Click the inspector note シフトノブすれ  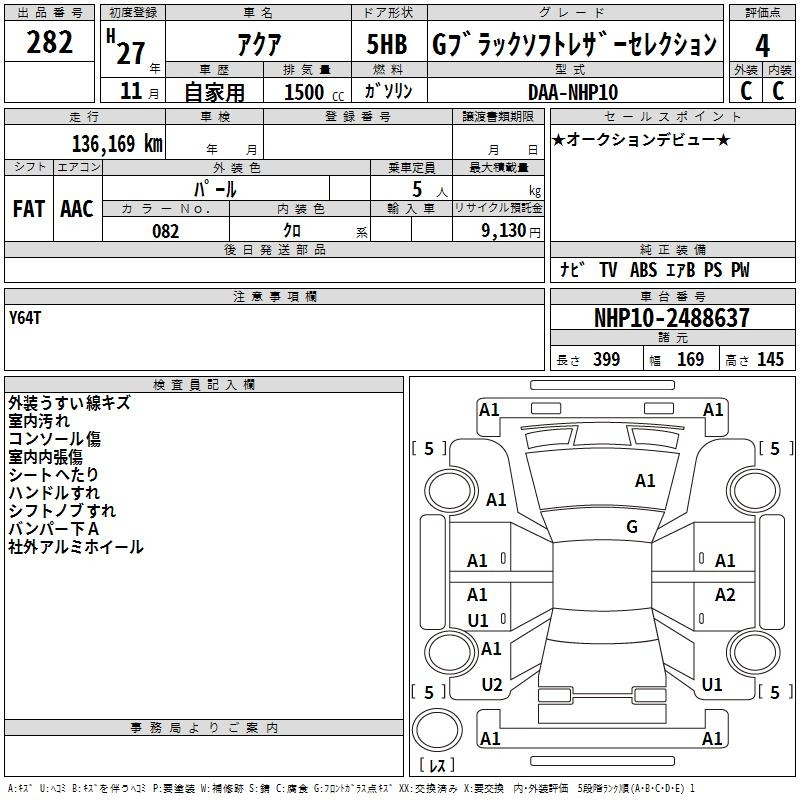tap(62, 511)
